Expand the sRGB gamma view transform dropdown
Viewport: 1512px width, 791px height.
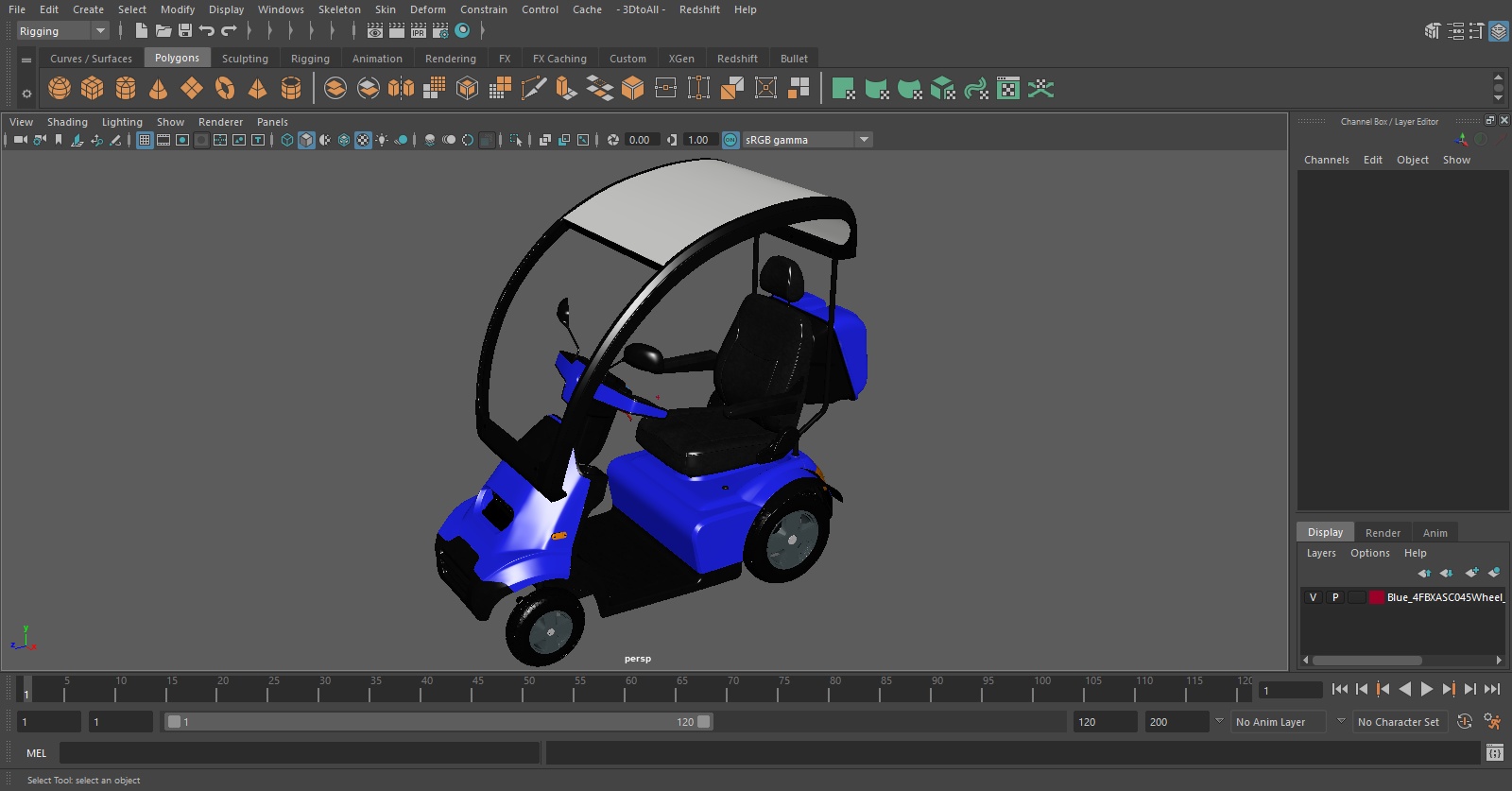point(863,140)
